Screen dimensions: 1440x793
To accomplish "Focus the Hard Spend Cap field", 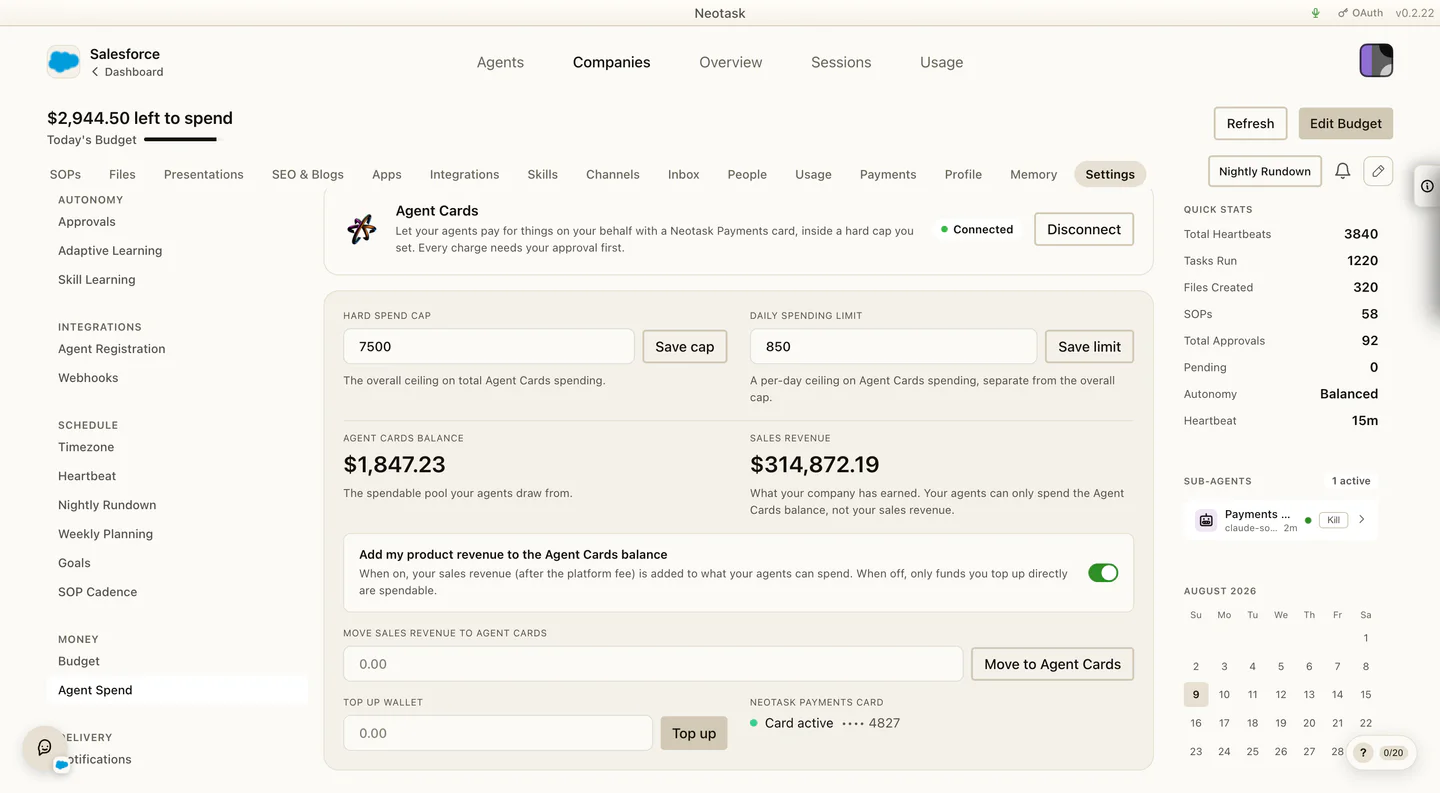I will click(x=489, y=346).
